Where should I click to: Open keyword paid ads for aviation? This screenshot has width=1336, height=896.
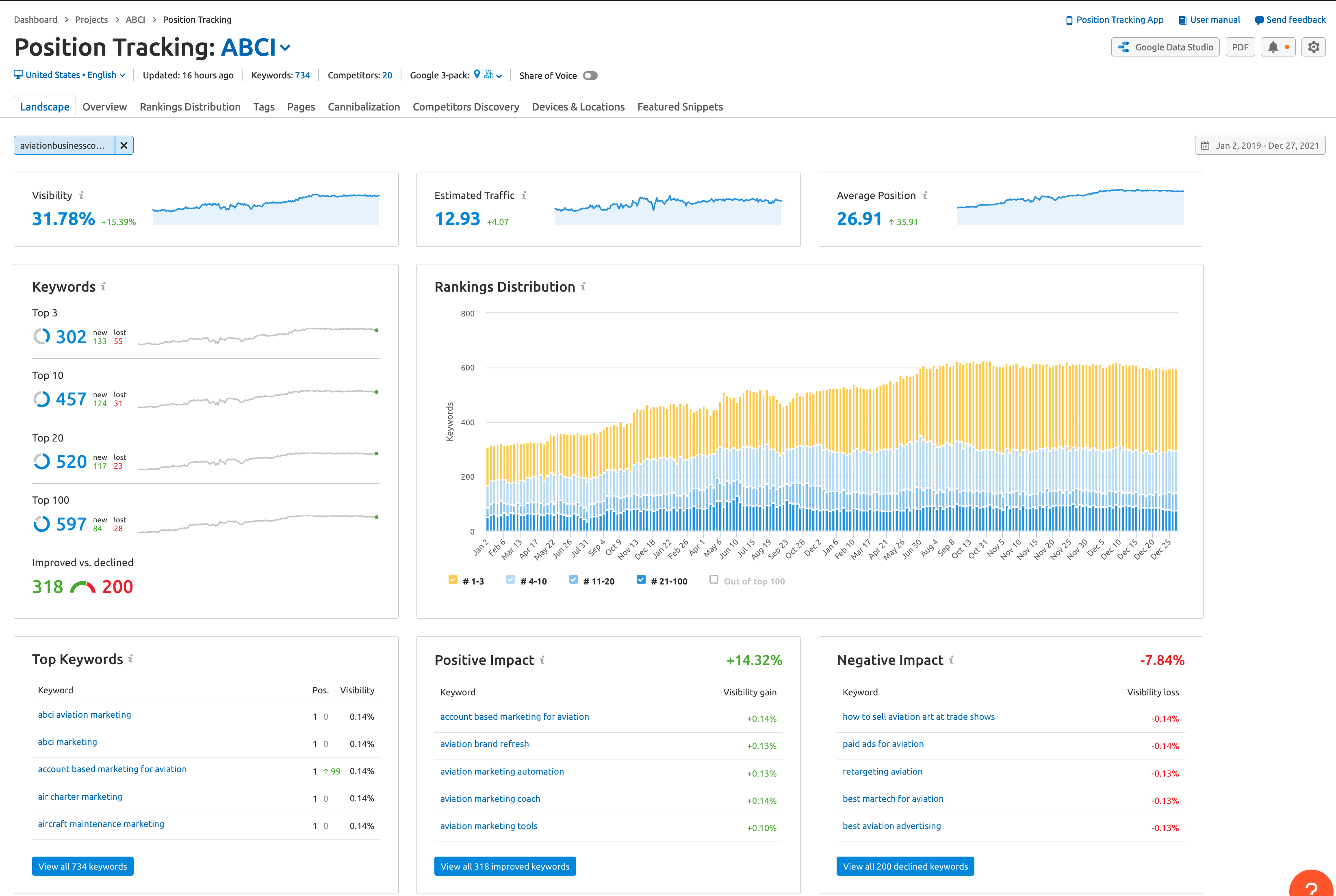[x=883, y=744]
